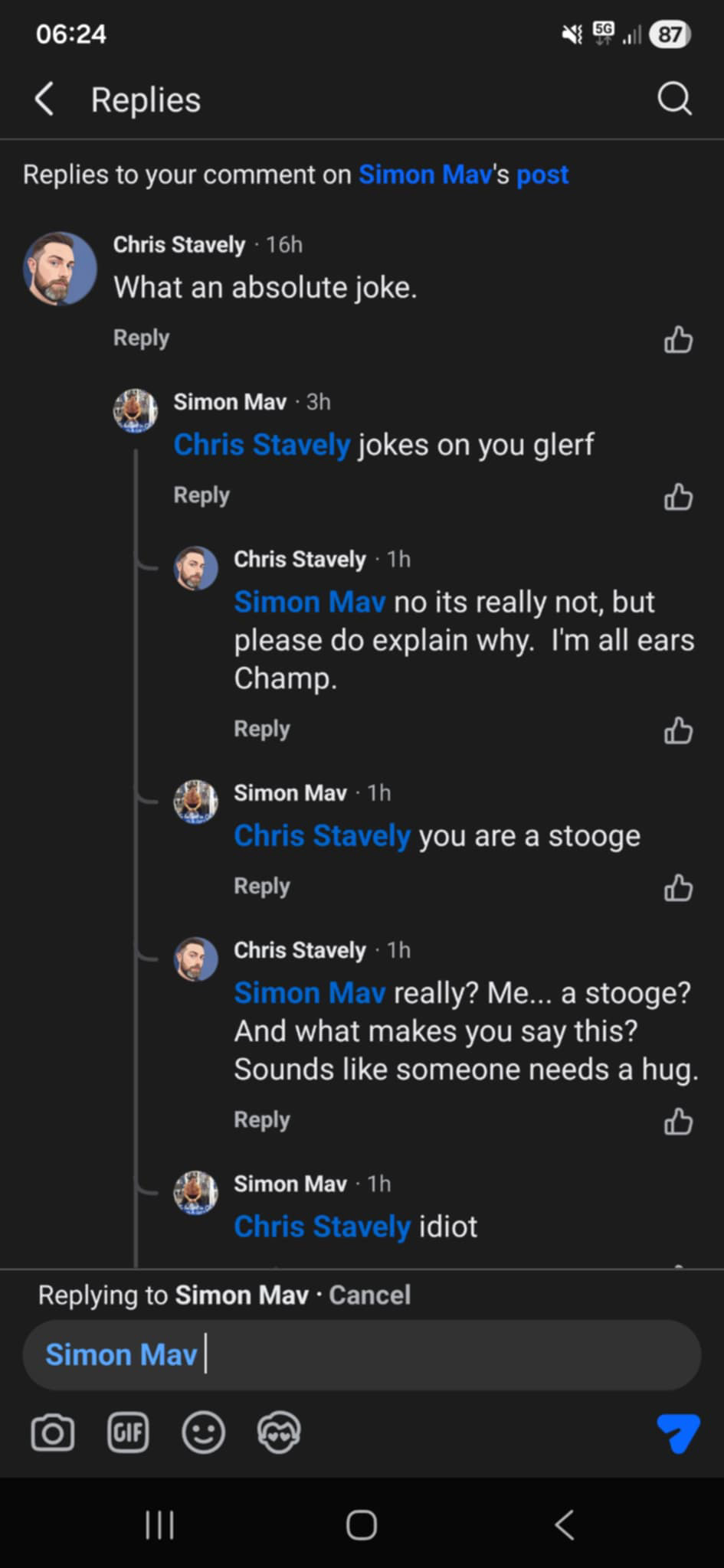Viewport: 724px width, 1568px height.
Task: Open the GIF picker icon
Action: point(128,1432)
